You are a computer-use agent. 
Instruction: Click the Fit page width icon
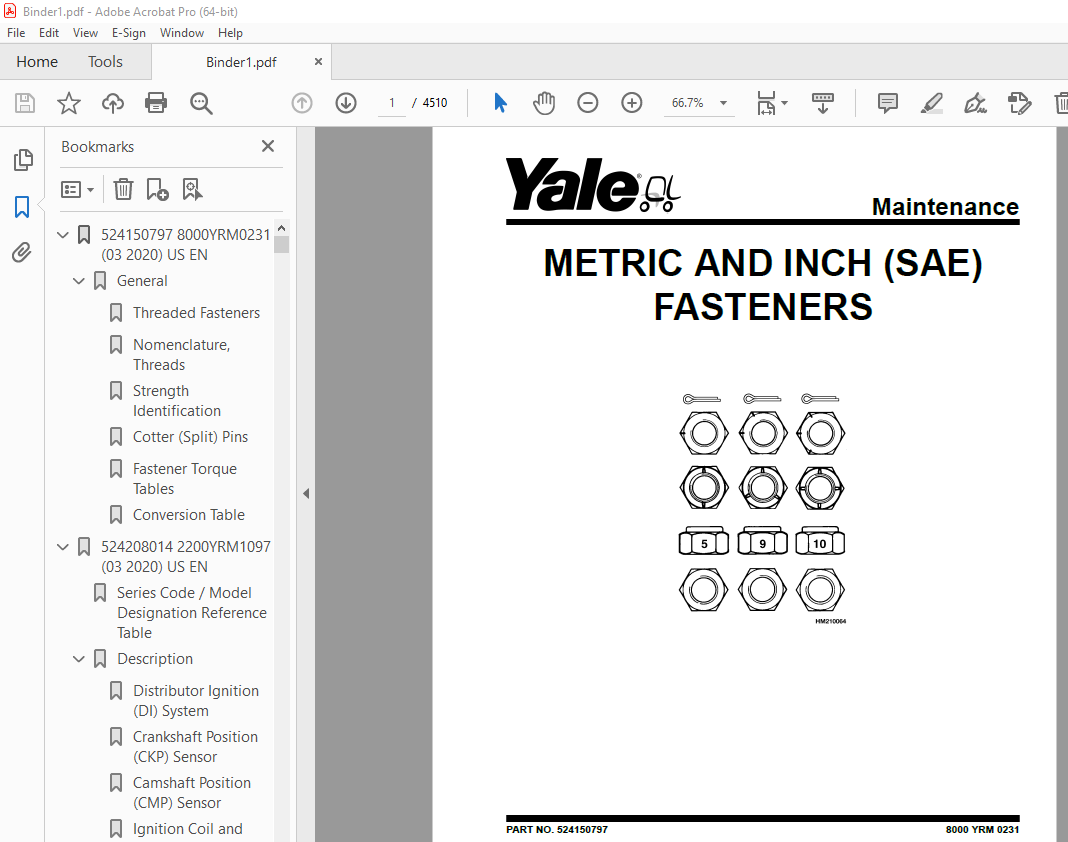[x=766, y=103]
